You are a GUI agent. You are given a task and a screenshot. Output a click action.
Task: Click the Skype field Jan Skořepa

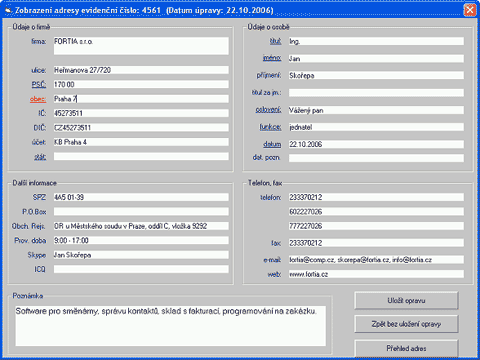(141, 255)
